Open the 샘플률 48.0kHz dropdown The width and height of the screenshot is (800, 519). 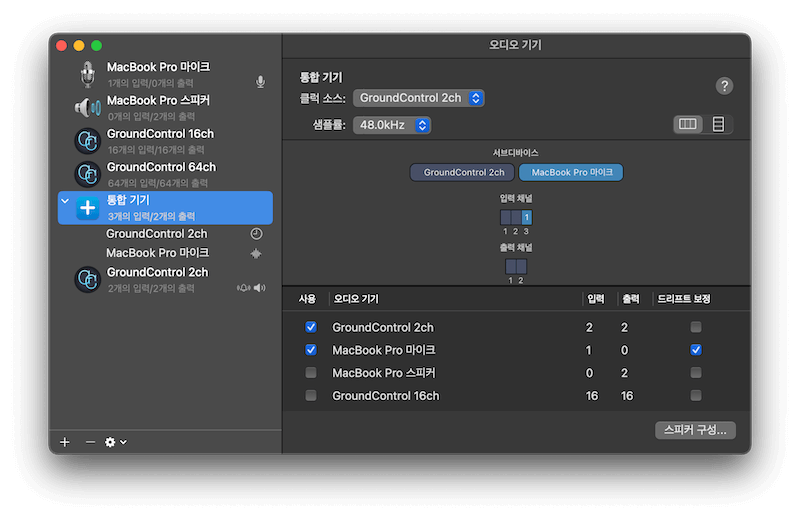pos(392,125)
